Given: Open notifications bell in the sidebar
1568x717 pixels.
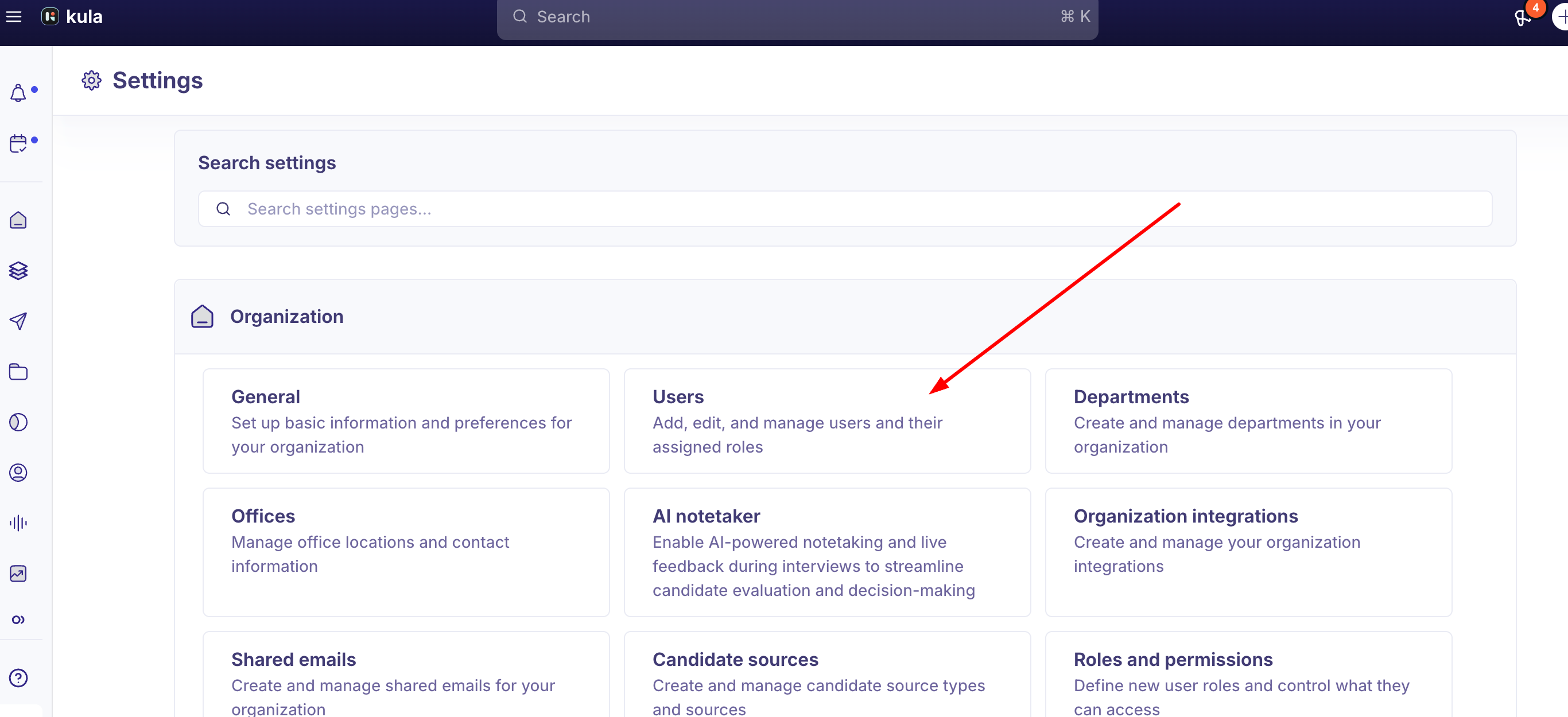Looking at the screenshot, I should (x=18, y=93).
